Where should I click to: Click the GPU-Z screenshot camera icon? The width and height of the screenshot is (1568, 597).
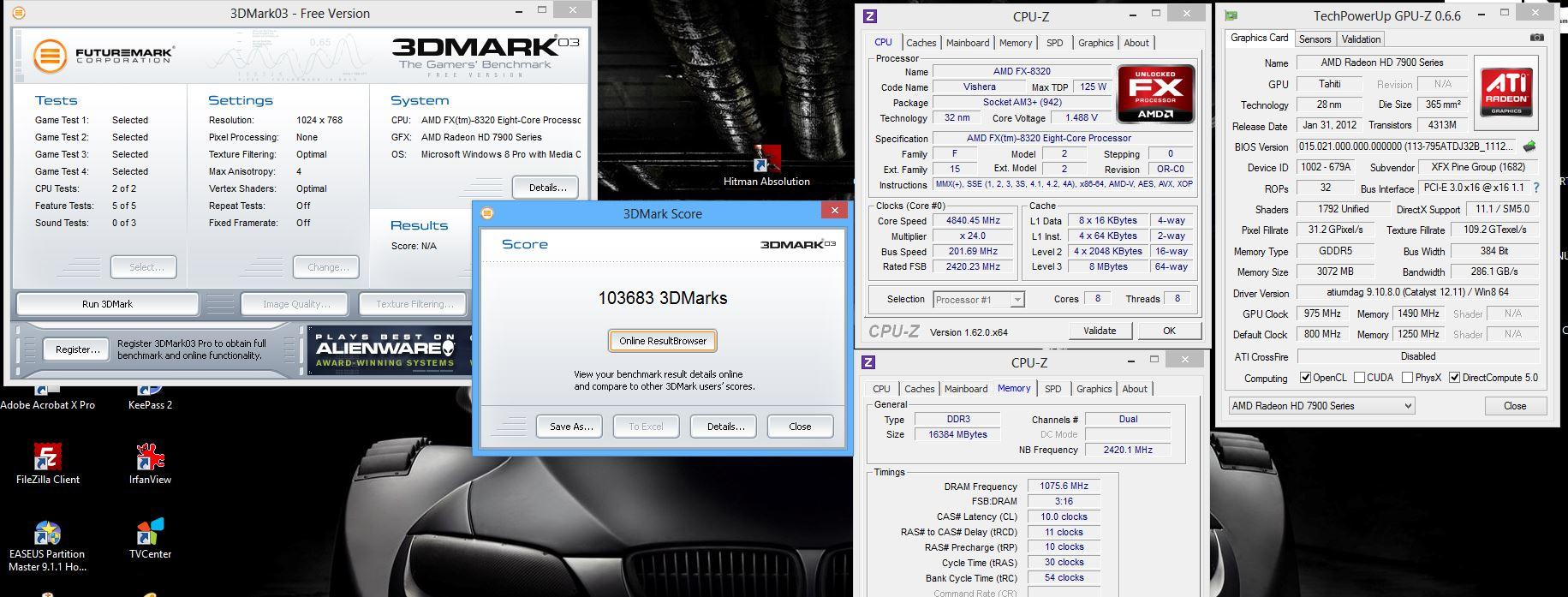(1536, 39)
